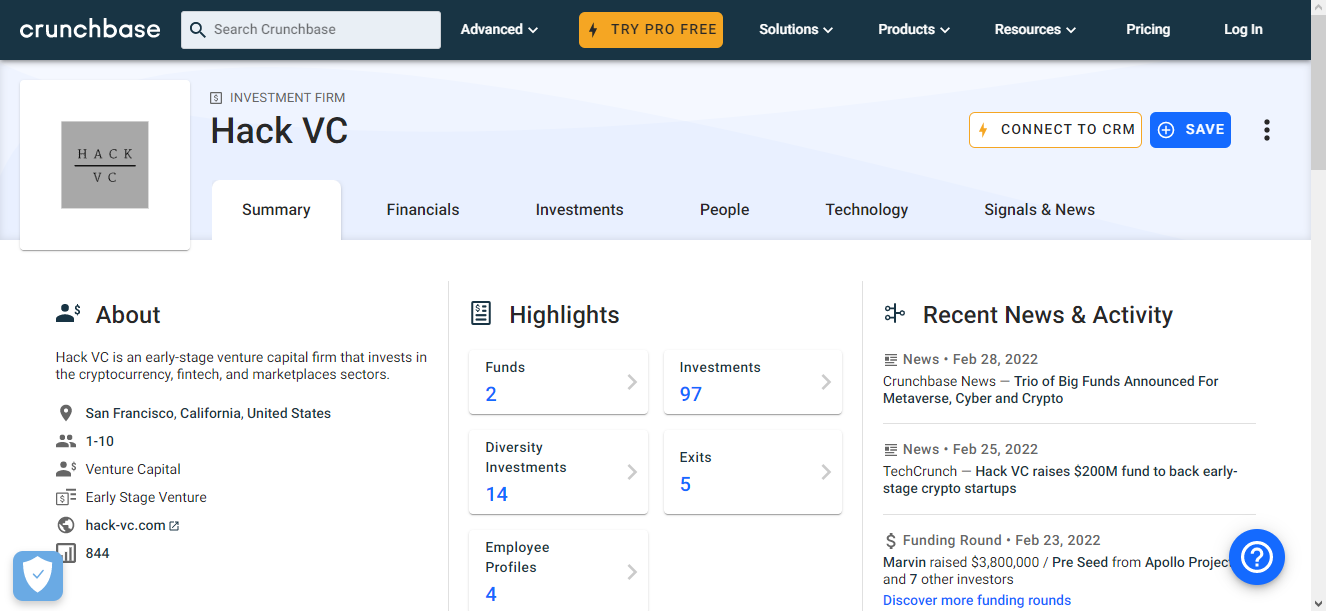Open the Solutions dropdown menu

click(796, 30)
